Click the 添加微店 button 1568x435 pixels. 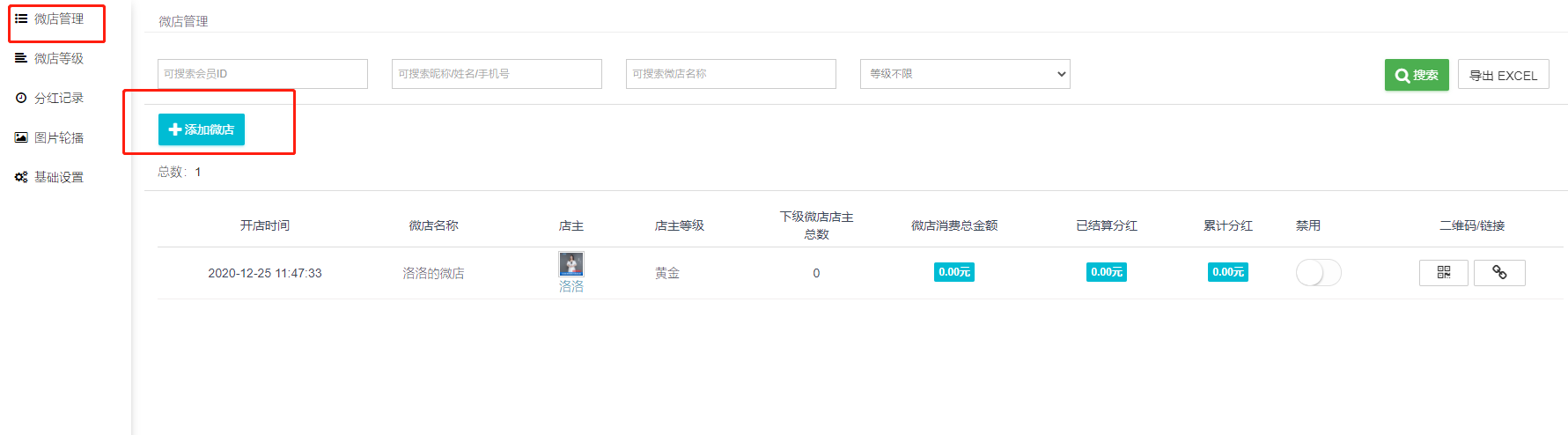(202, 129)
